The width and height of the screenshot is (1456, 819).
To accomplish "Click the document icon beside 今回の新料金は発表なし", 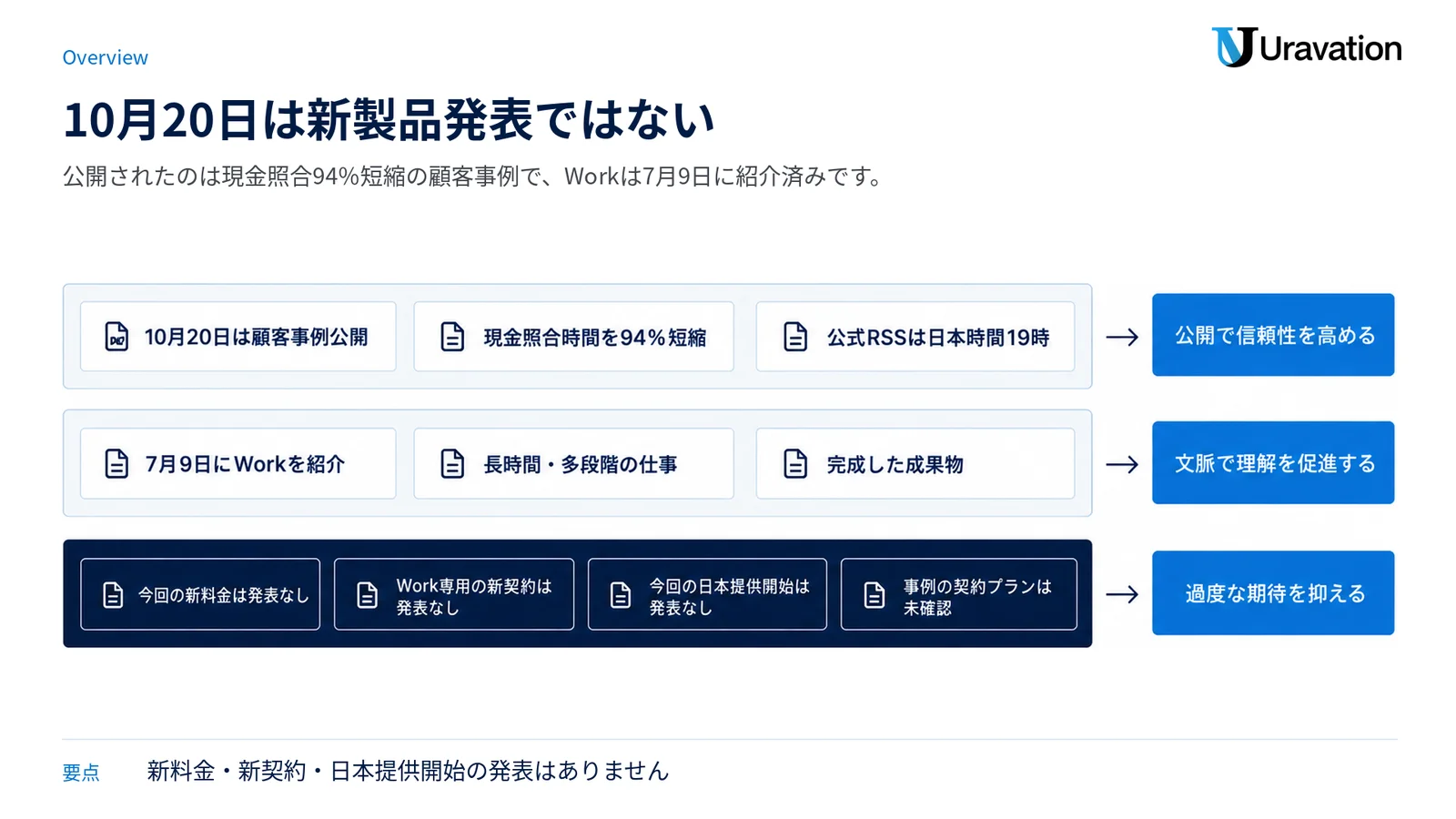I will pyautogui.click(x=113, y=595).
